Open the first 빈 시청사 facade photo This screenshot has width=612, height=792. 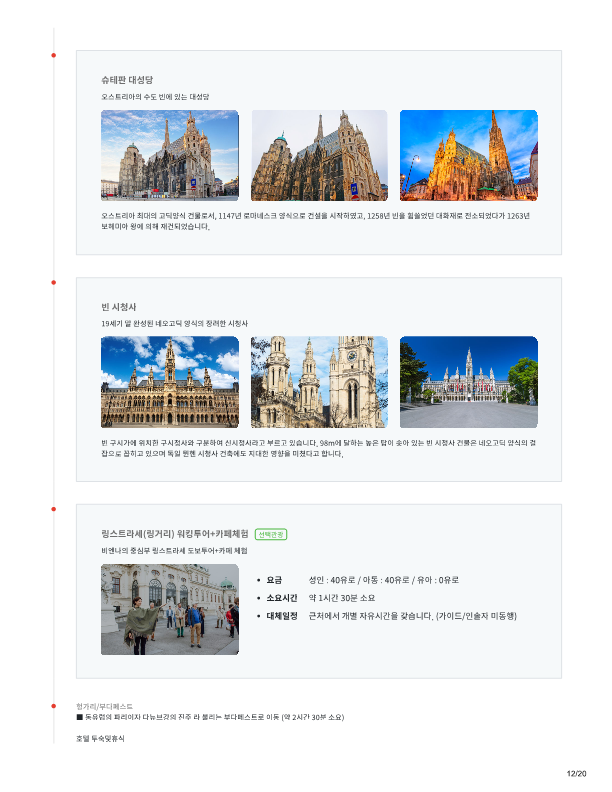click(170, 382)
